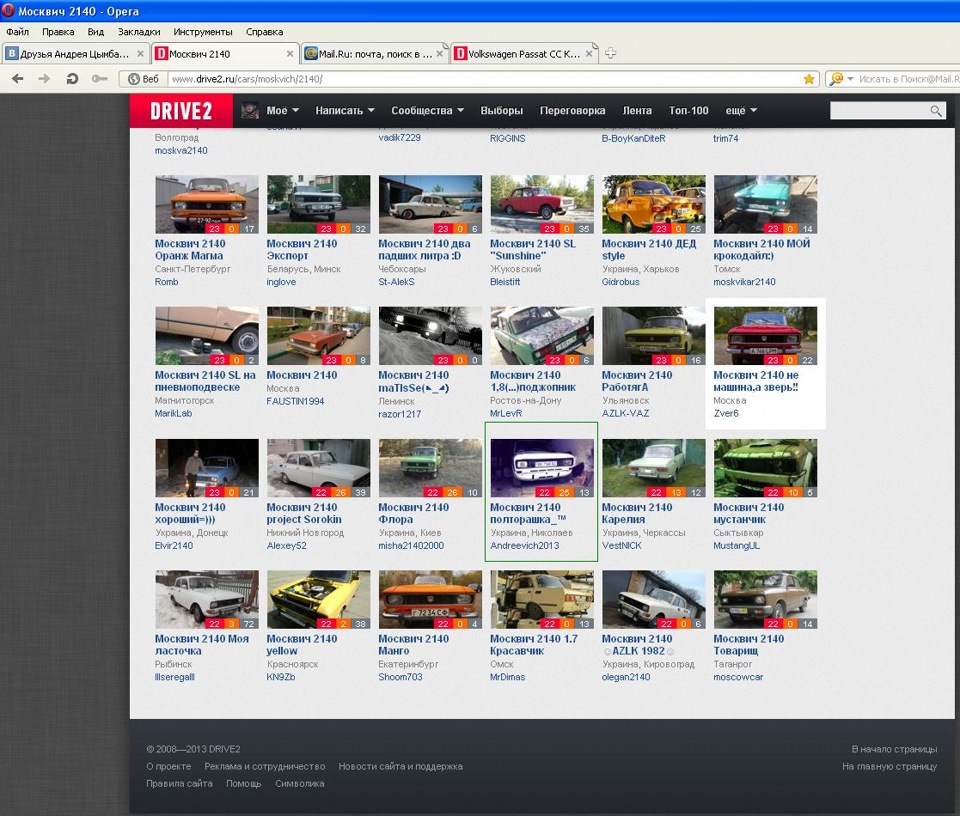Open link Москвич 2140 Манго

coord(413,645)
